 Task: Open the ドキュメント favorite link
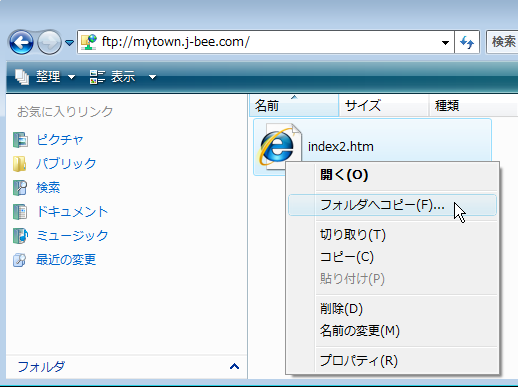[x=72, y=212]
